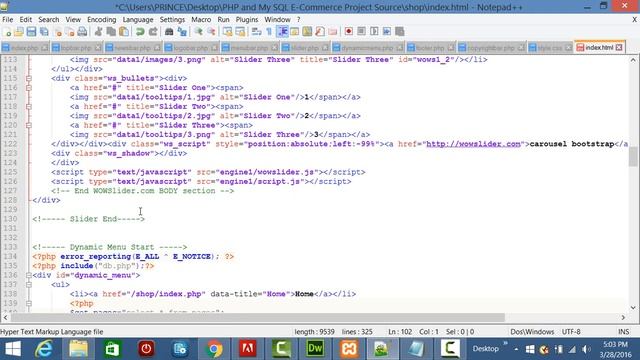
Task: Click the Save toolbar icon
Action: point(31,31)
